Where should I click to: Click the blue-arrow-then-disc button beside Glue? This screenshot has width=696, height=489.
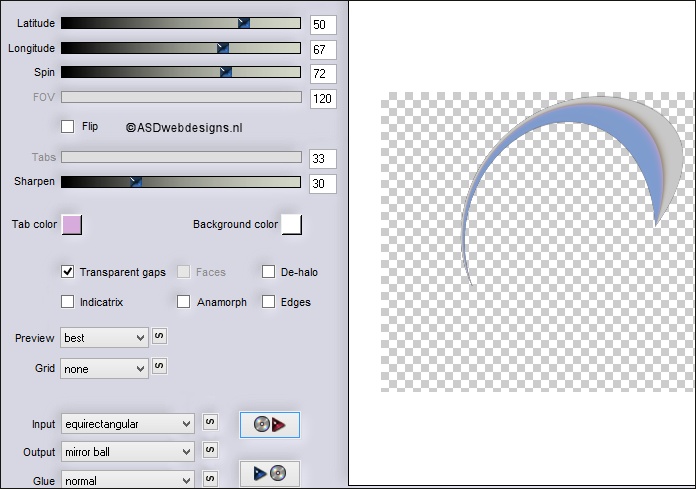click(x=269, y=473)
